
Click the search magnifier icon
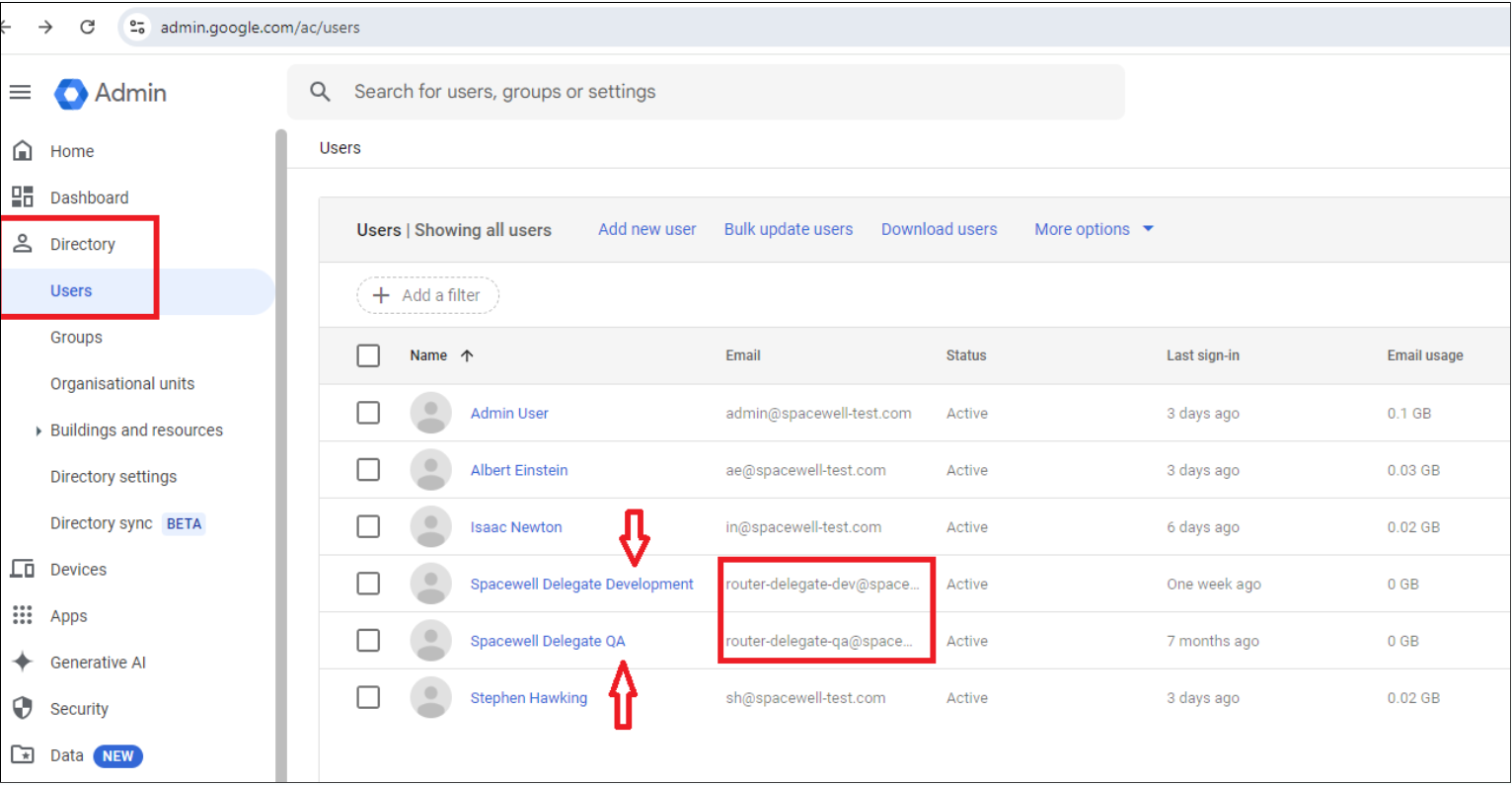point(320,92)
